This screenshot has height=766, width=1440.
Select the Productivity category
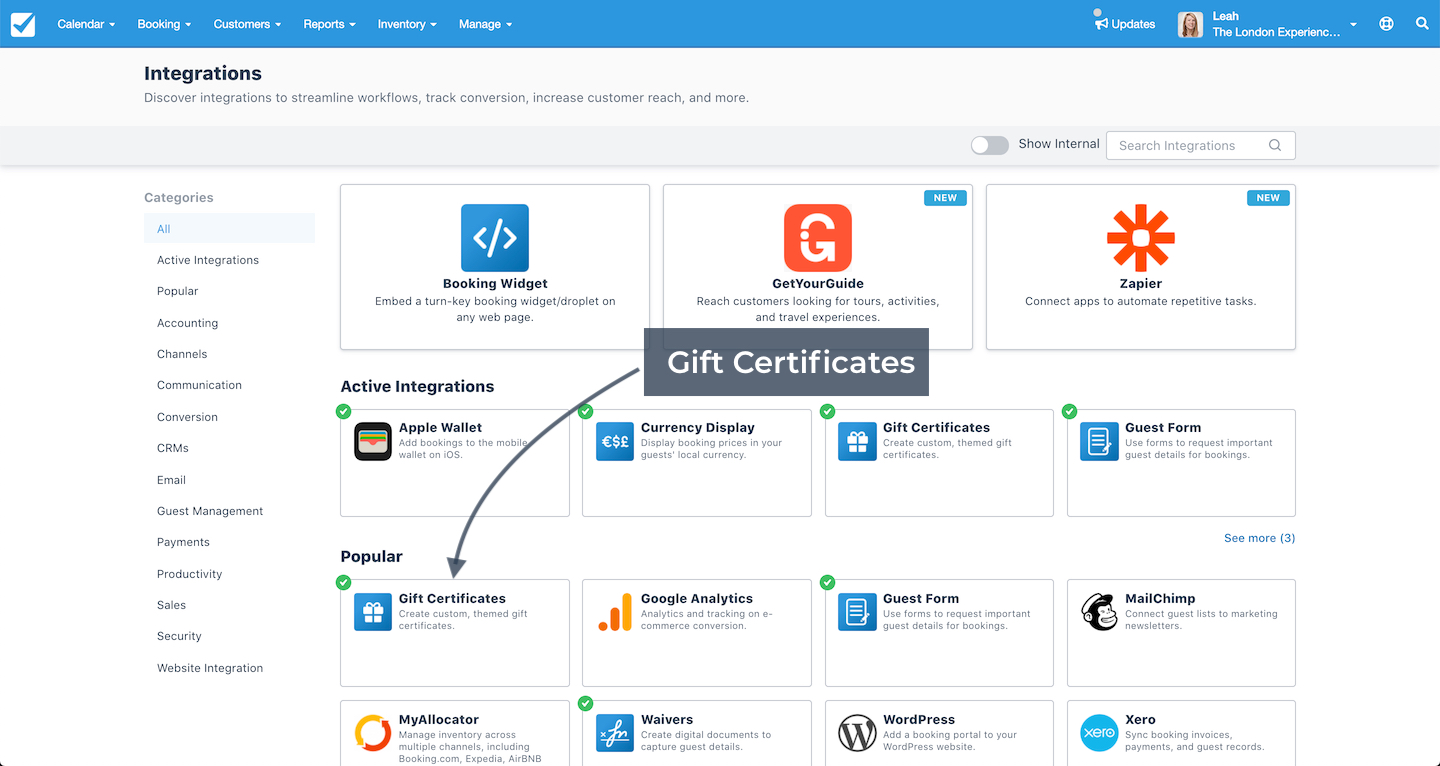[189, 574]
